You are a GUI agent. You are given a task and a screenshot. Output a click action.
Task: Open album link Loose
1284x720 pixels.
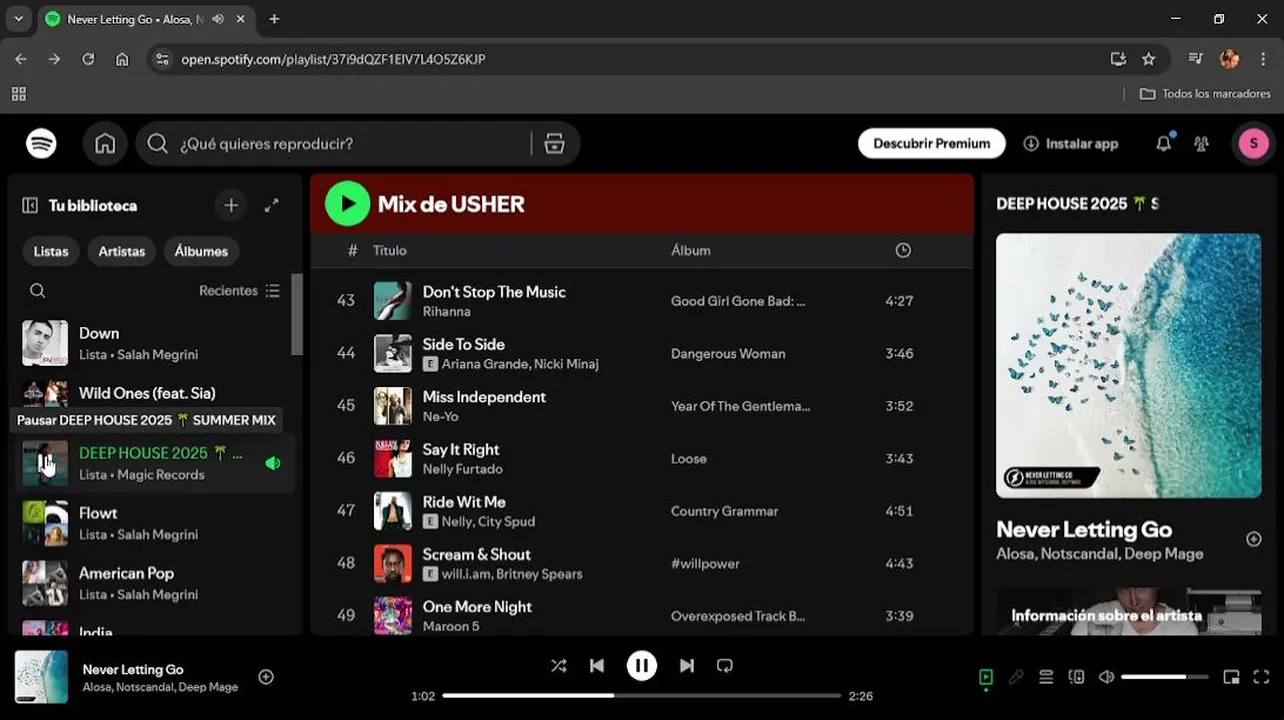click(x=689, y=459)
